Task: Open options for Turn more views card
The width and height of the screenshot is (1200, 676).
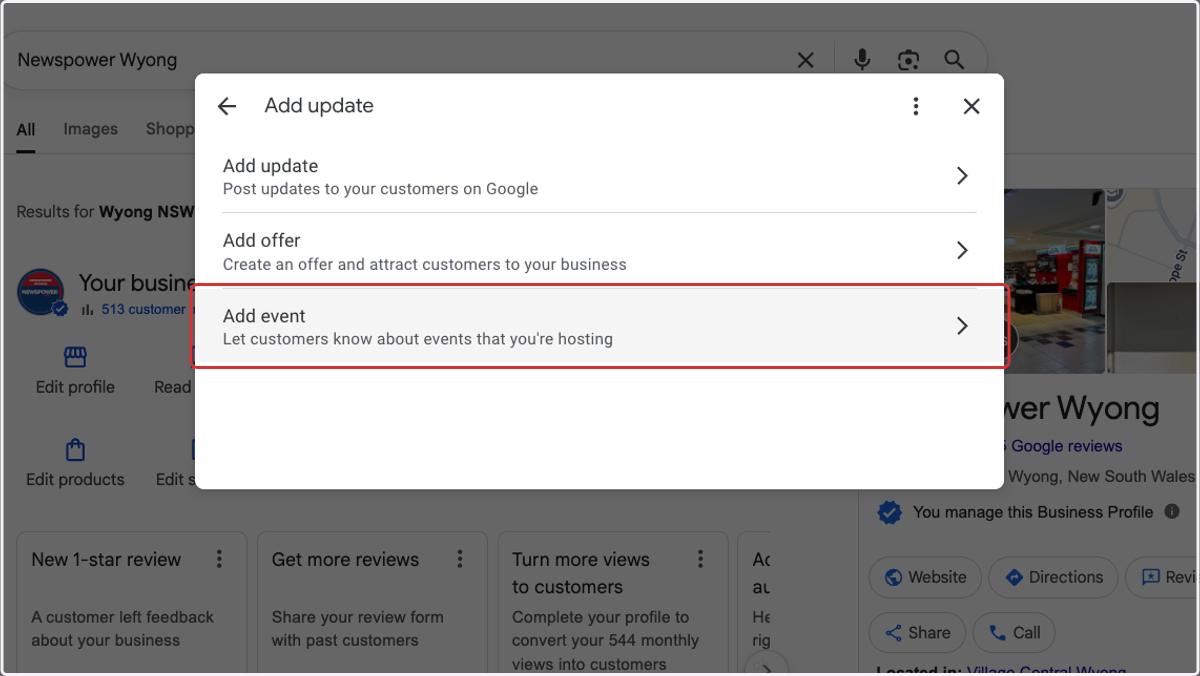Action: click(x=701, y=560)
